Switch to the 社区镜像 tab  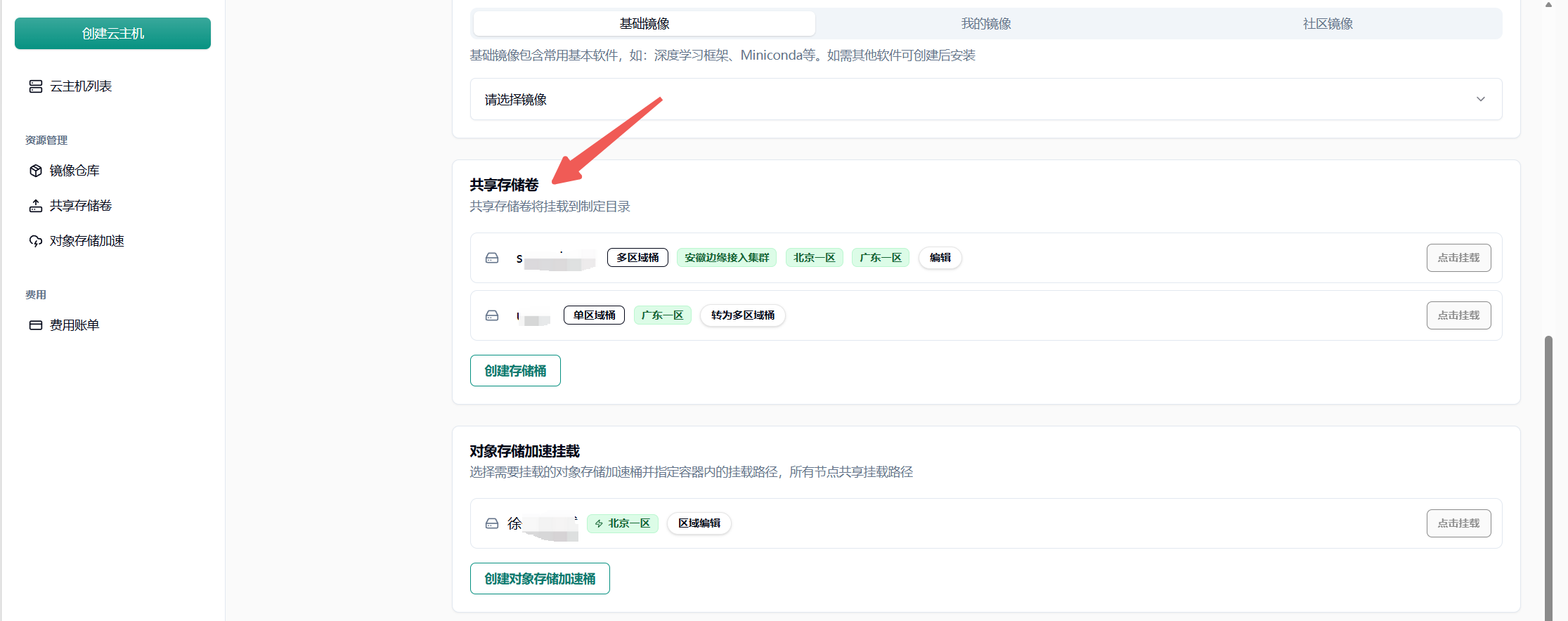tap(1327, 24)
